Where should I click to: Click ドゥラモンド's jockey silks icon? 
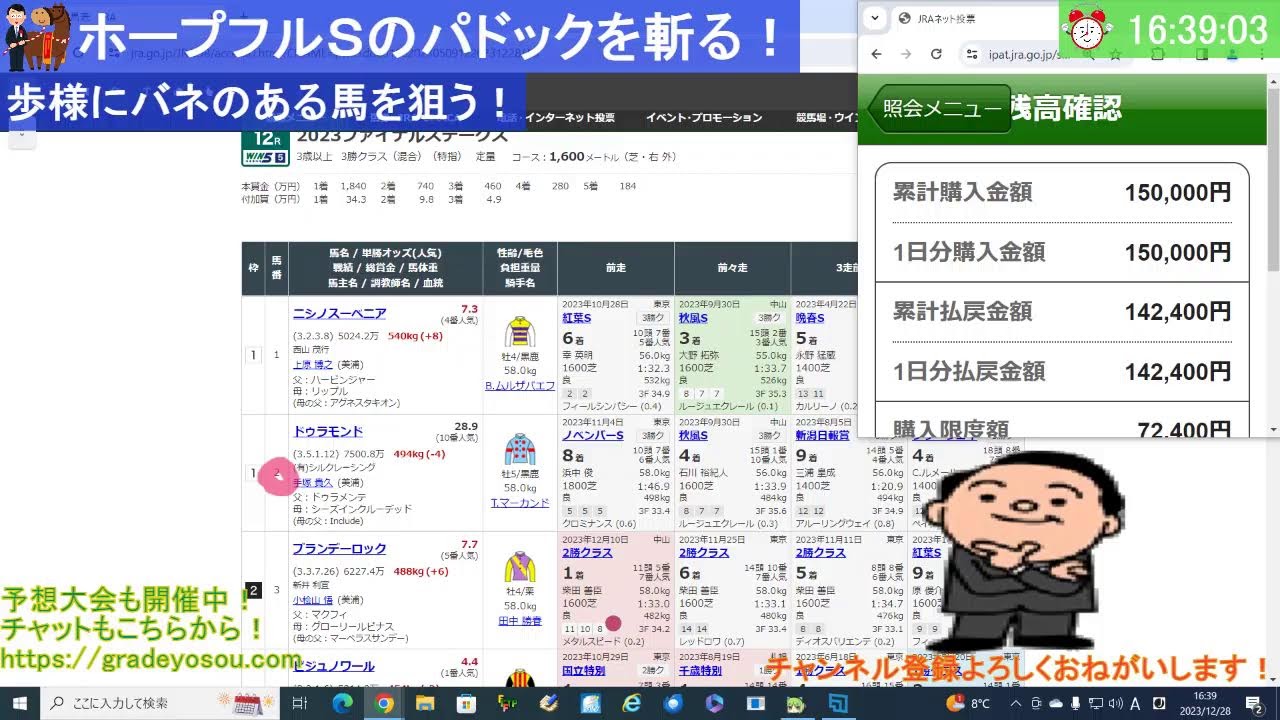click(520, 450)
